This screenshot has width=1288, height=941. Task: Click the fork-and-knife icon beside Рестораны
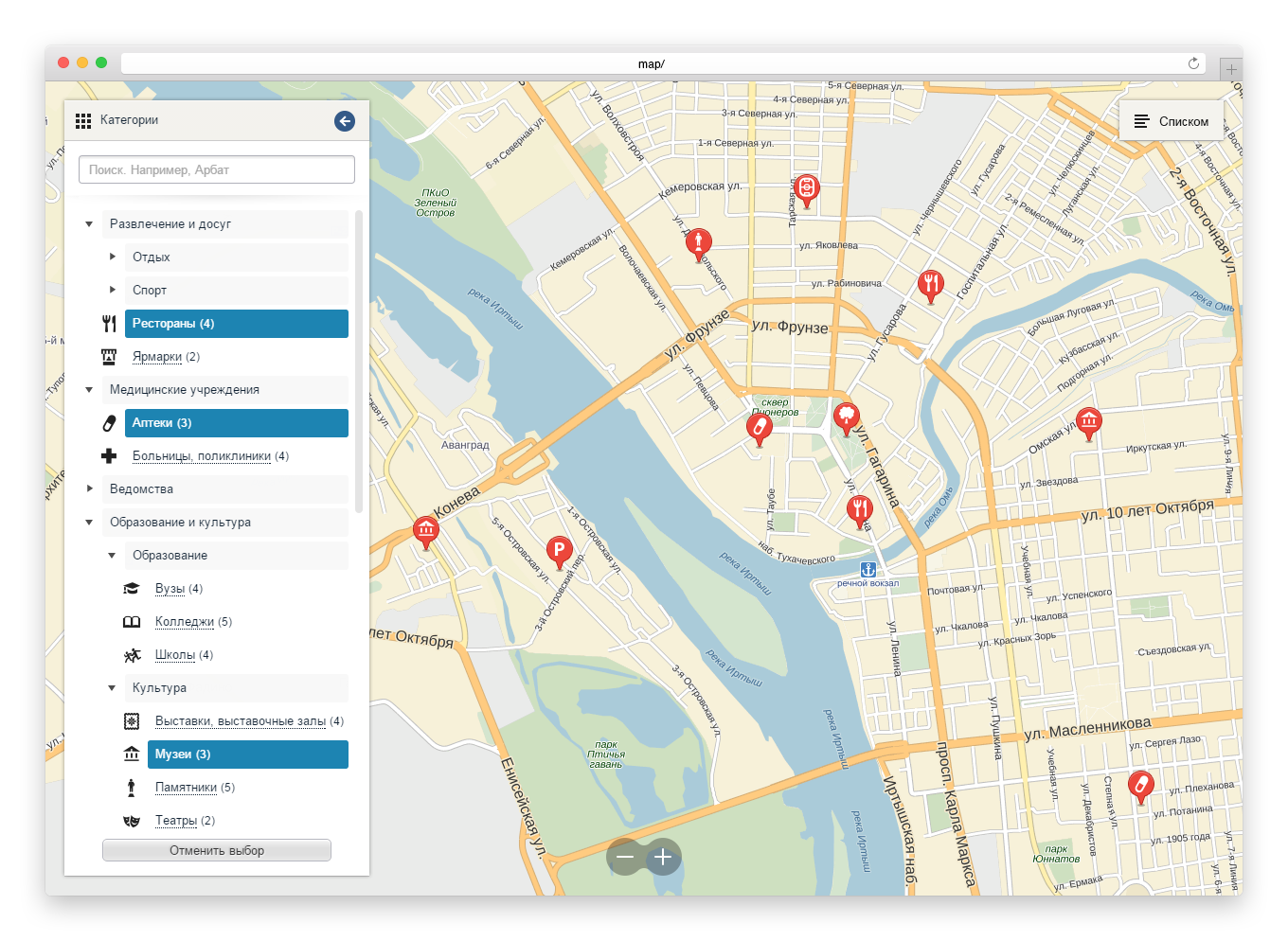(x=109, y=324)
